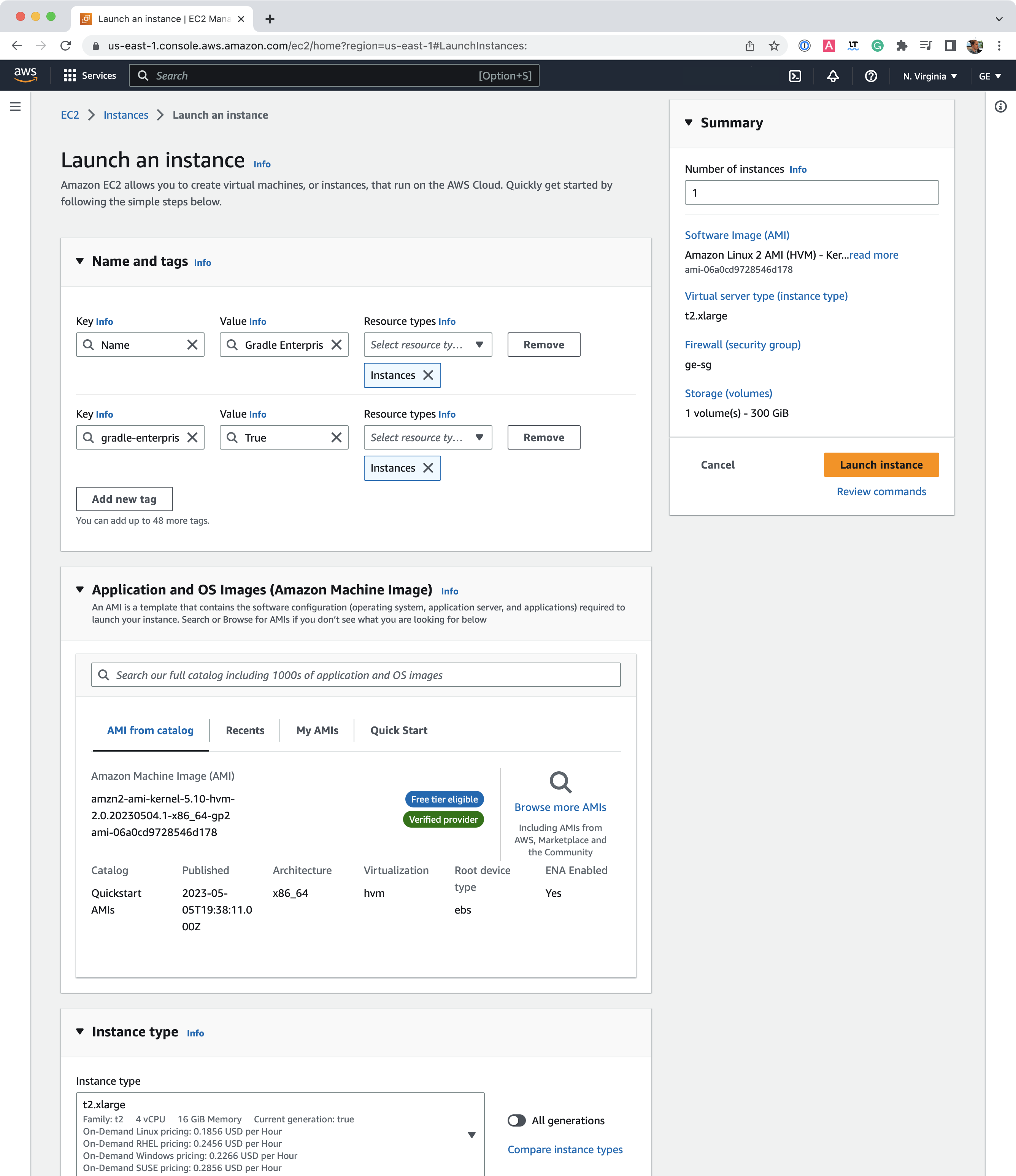Viewport: 1016px width, 1176px height.
Task: Clear the gradle-enterpris key field
Action: [x=192, y=437]
